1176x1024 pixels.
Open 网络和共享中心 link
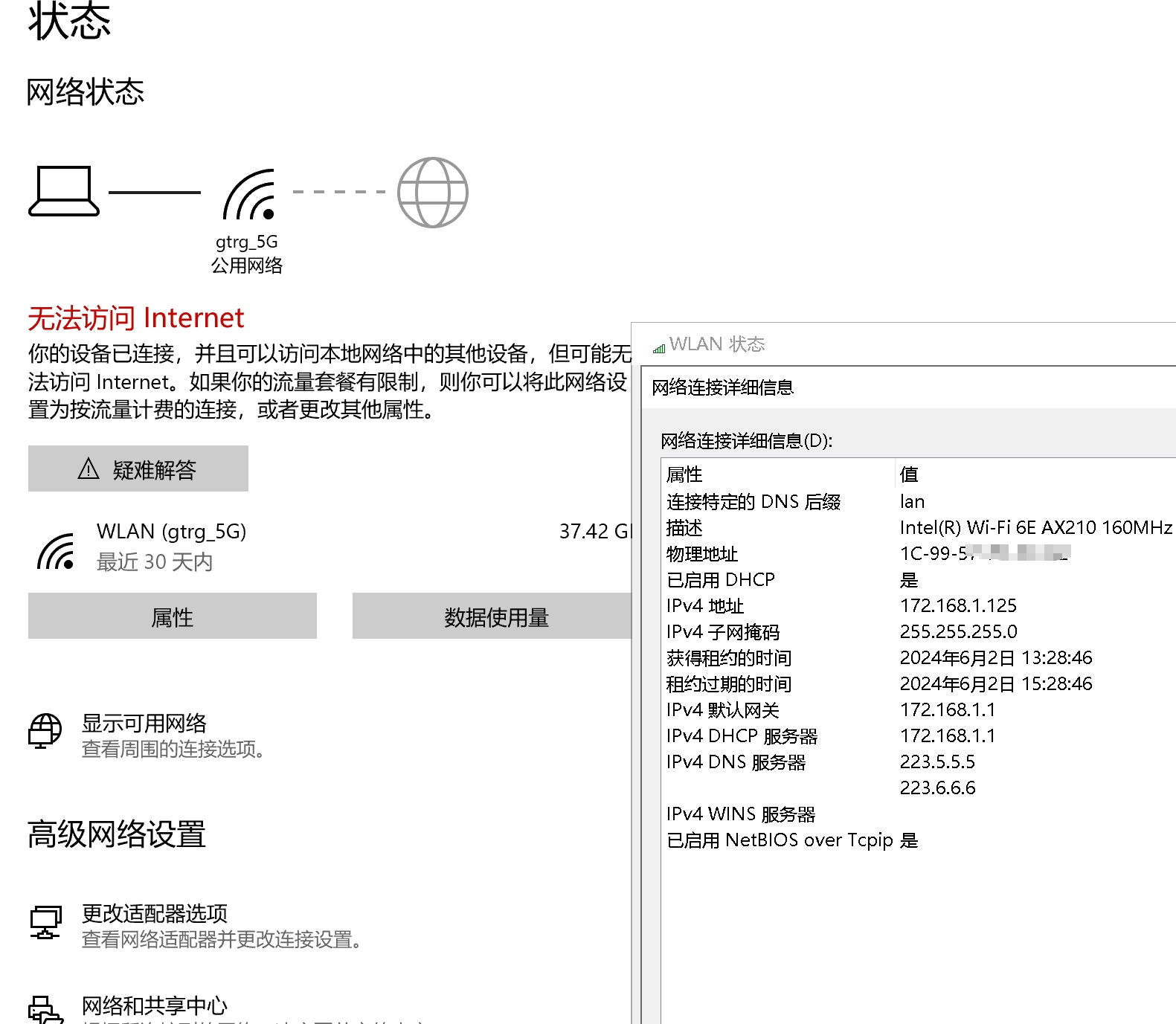(x=155, y=1005)
